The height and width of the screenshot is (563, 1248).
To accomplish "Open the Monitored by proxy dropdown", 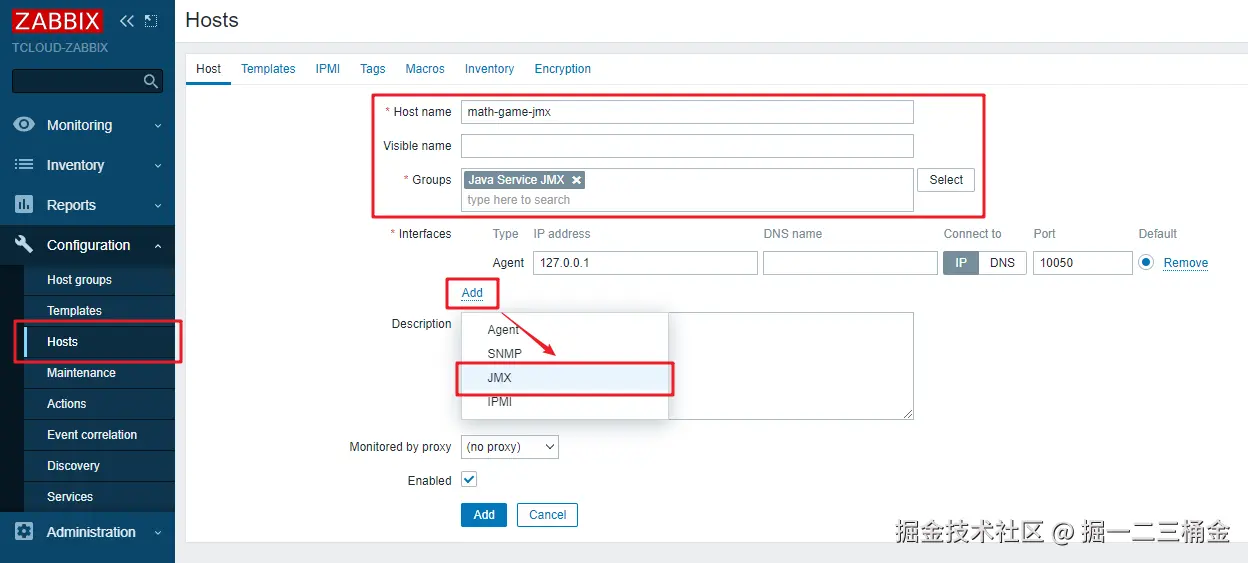I will pyautogui.click(x=510, y=447).
